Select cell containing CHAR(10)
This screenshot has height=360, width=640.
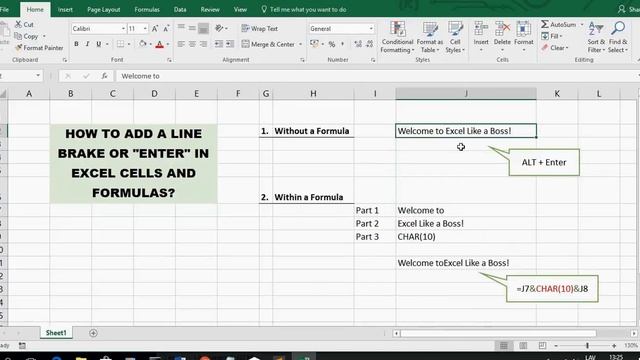(466, 237)
